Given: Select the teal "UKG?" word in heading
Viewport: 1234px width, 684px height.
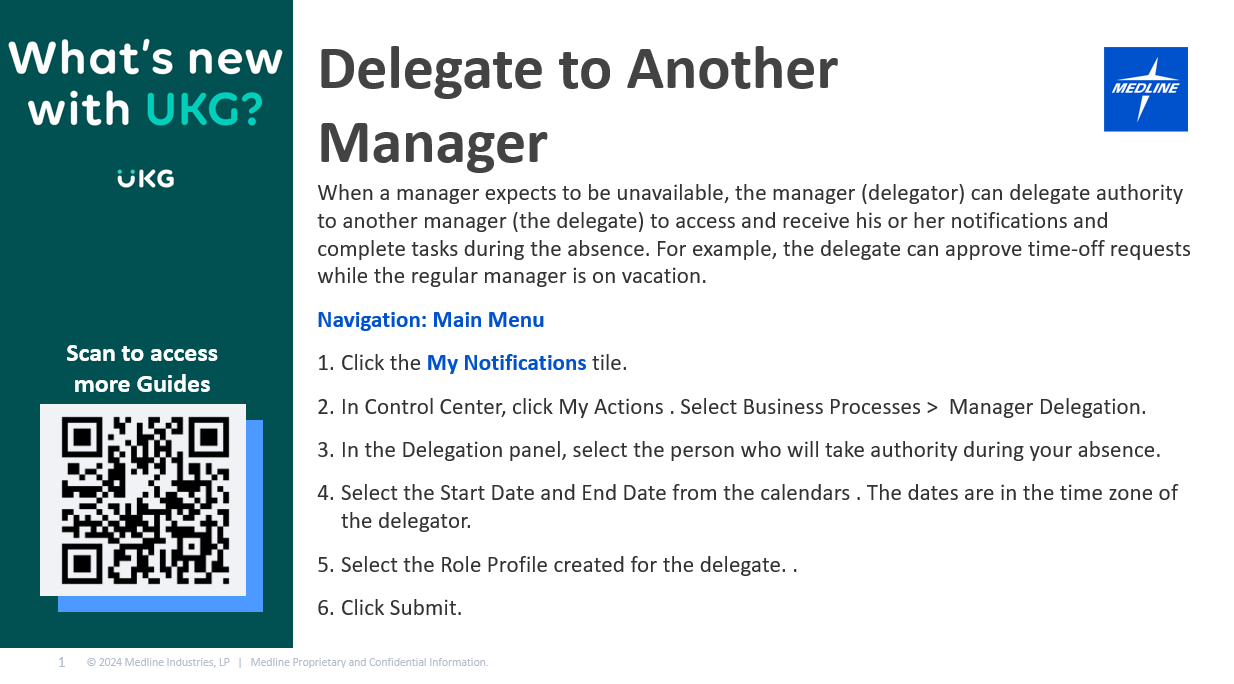Looking at the screenshot, I should pos(204,108).
